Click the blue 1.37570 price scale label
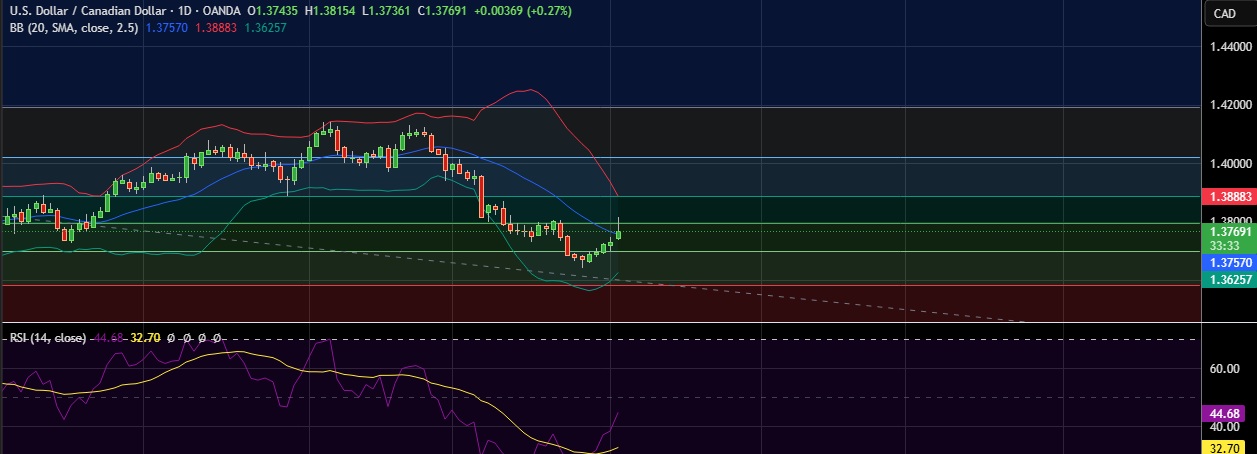Viewport: 1257px width, 454px height. pos(1228,262)
